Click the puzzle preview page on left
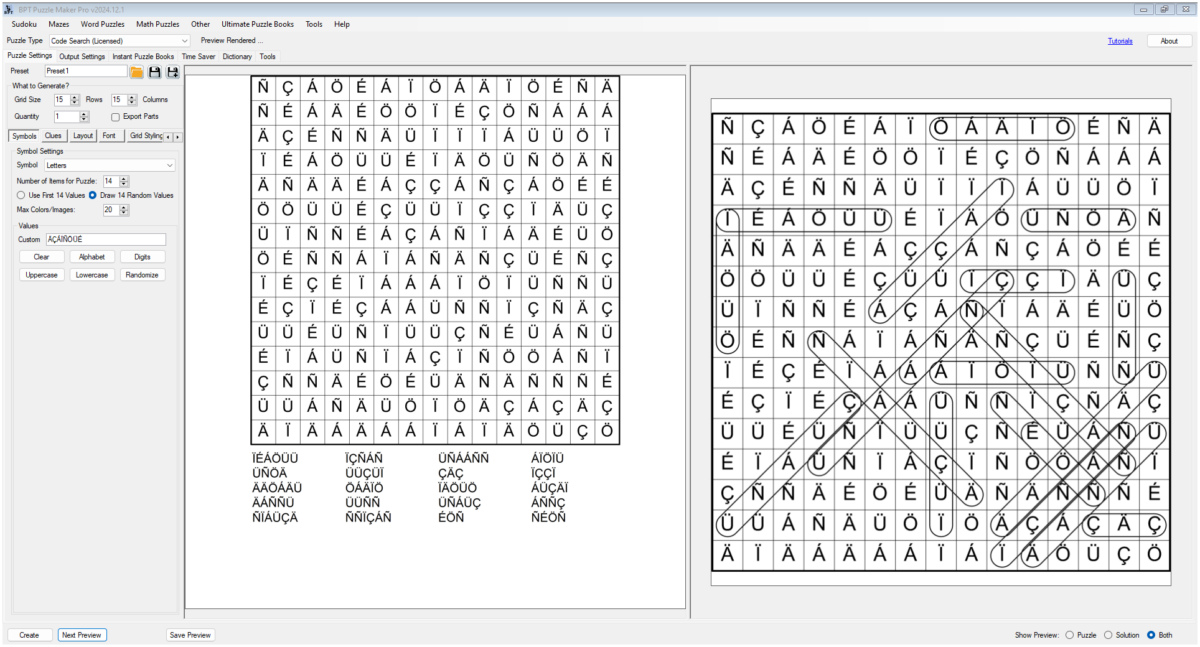Viewport: 1200px width, 647px height. click(x=435, y=340)
